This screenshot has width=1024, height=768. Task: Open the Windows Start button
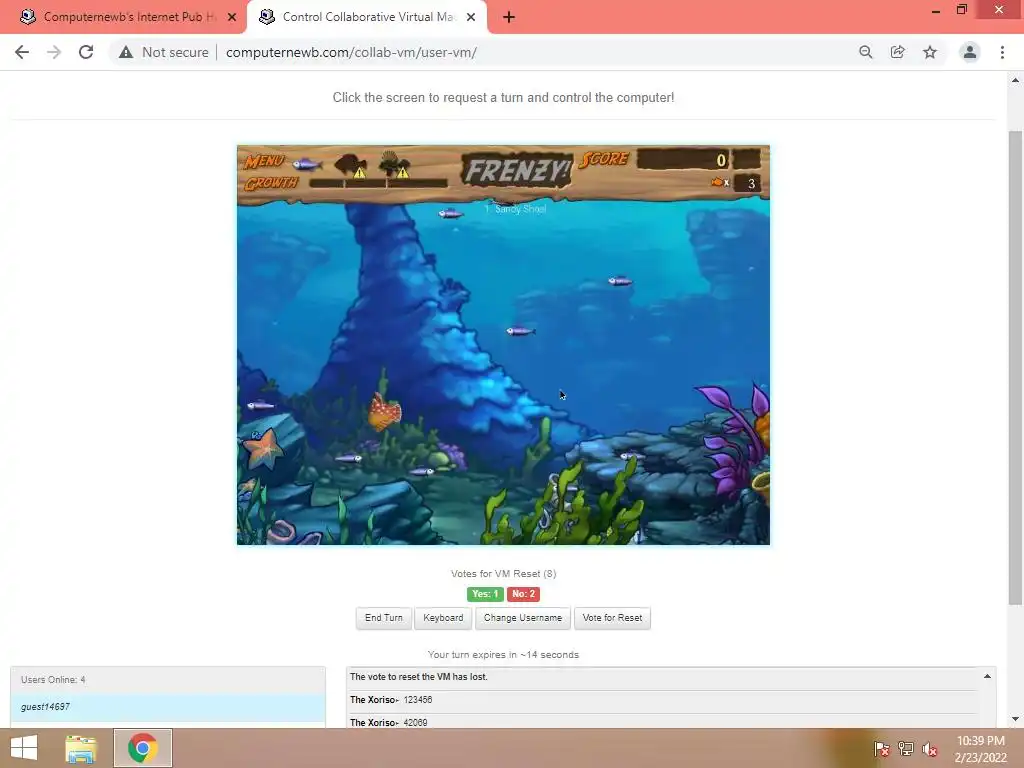click(x=24, y=748)
